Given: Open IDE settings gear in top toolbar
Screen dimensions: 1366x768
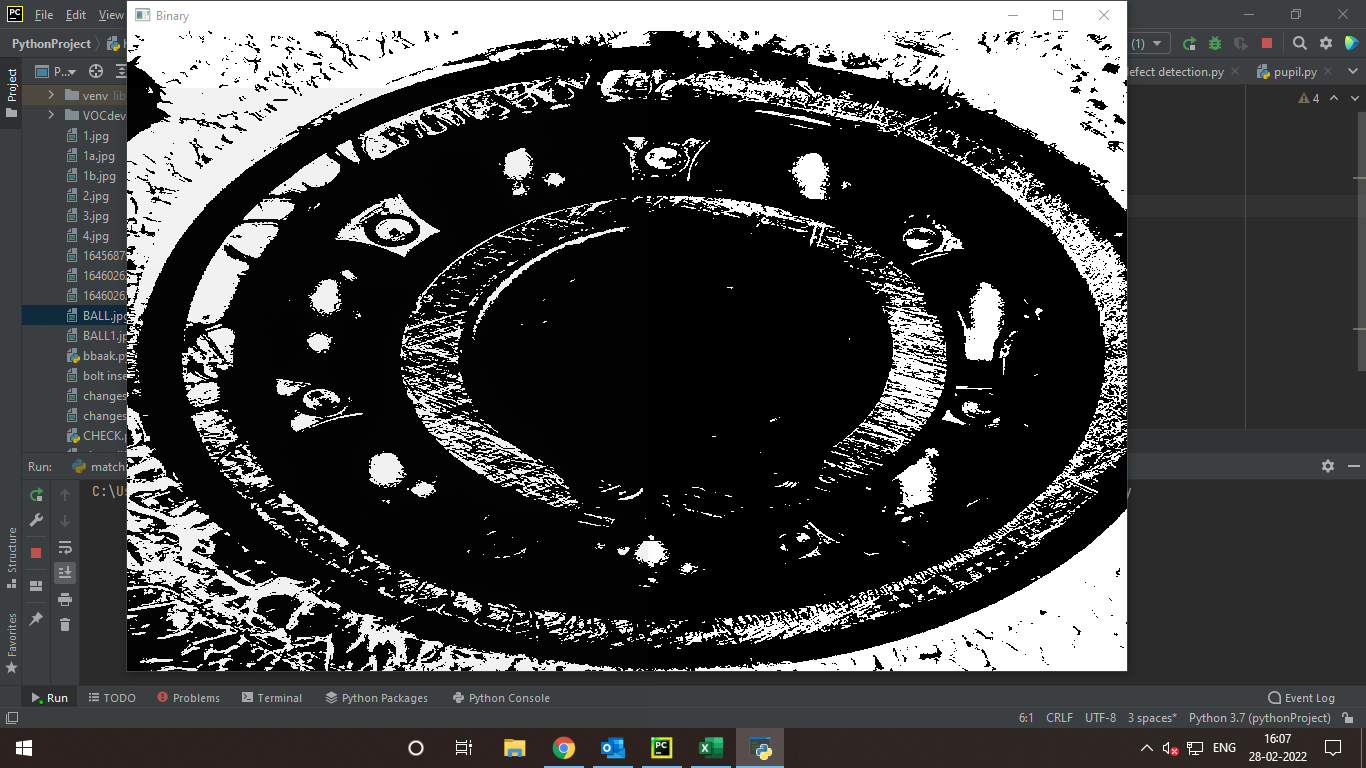Looking at the screenshot, I should tap(1326, 44).
